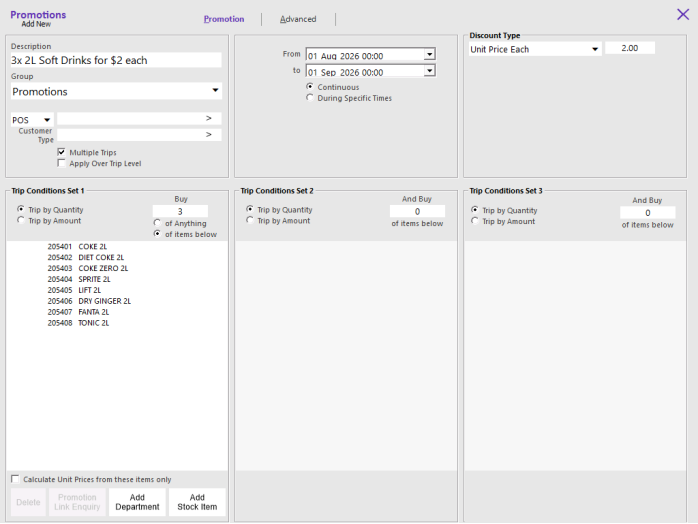The image size is (698, 524).
Task: Choose Trip by Quantity in Set 1
Action: click(21, 209)
